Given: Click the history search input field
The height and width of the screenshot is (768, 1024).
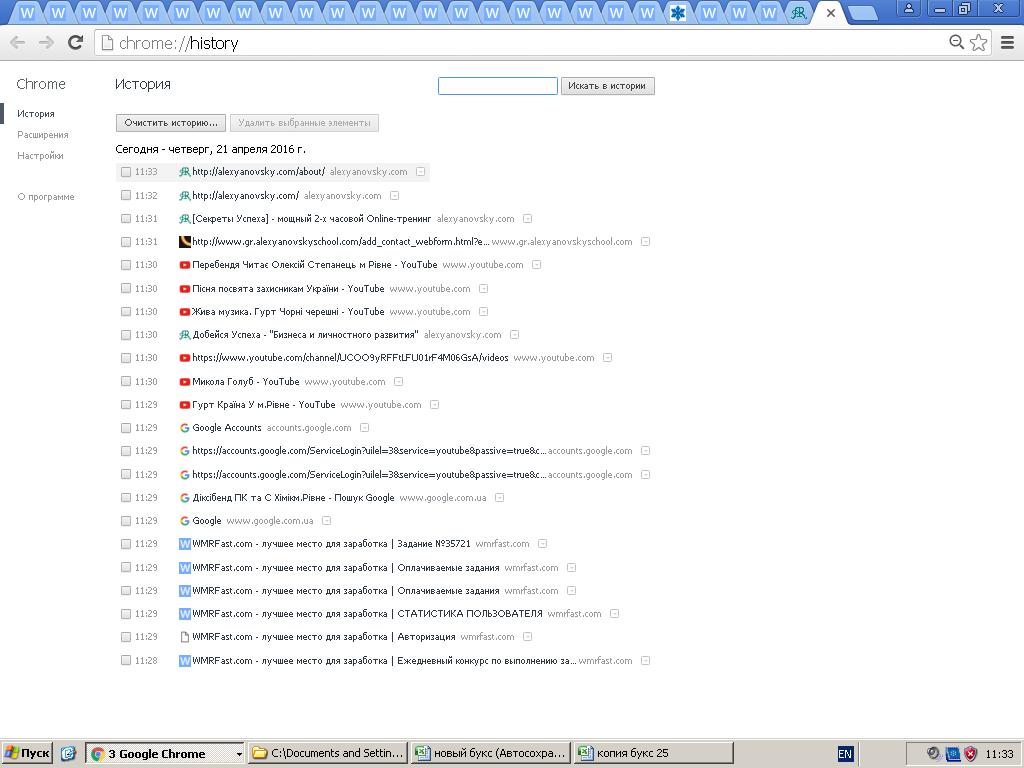Looking at the screenshot, I should [498, 86].
